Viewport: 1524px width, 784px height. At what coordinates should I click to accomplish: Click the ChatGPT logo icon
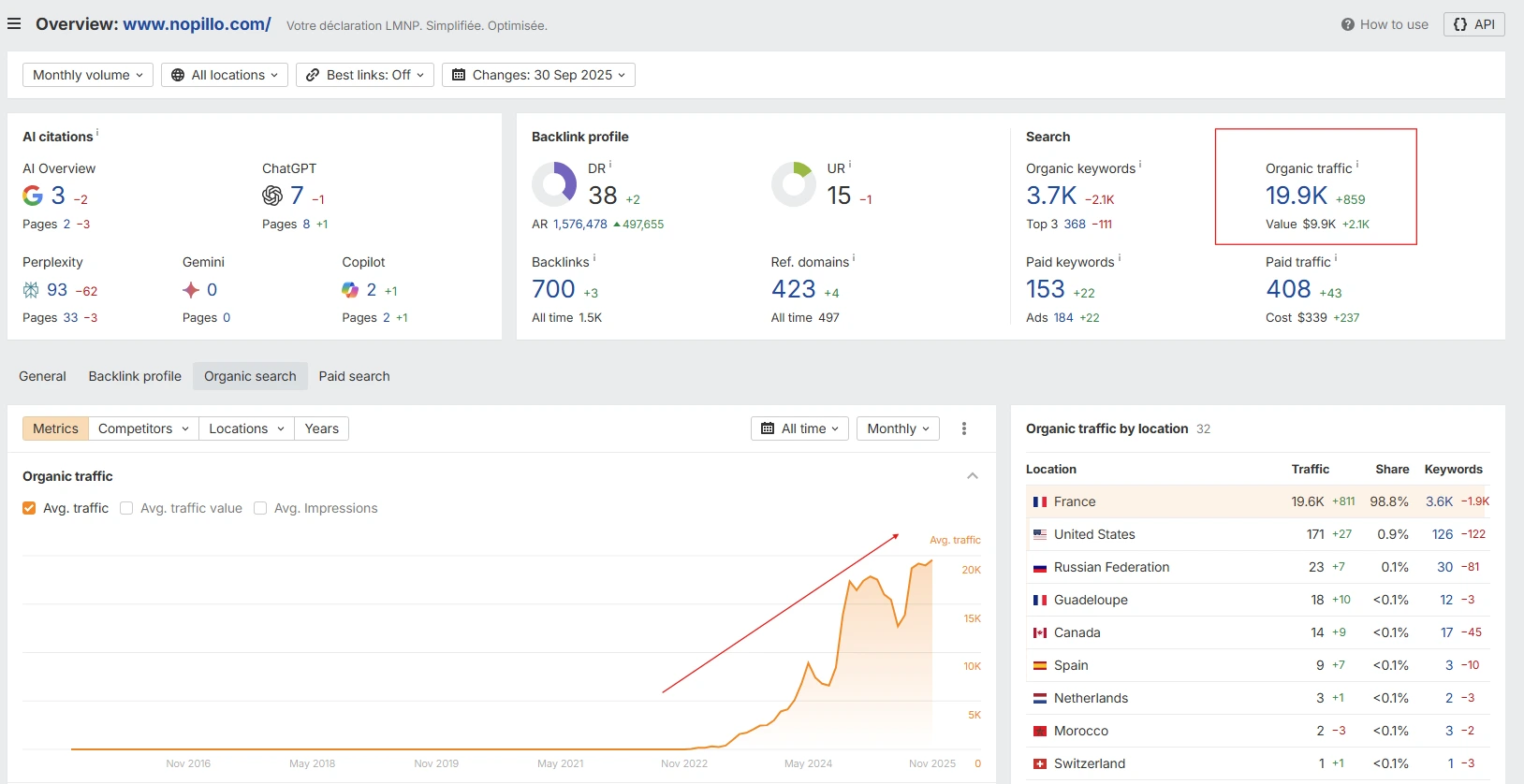(x=272, y=196)
